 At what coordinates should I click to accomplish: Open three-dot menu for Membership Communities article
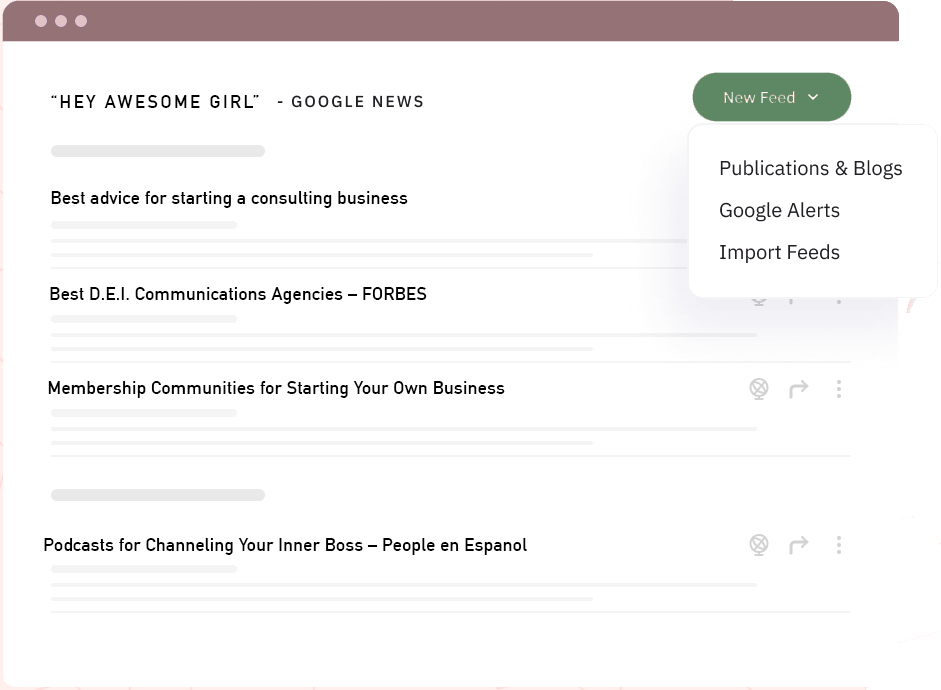838,389
